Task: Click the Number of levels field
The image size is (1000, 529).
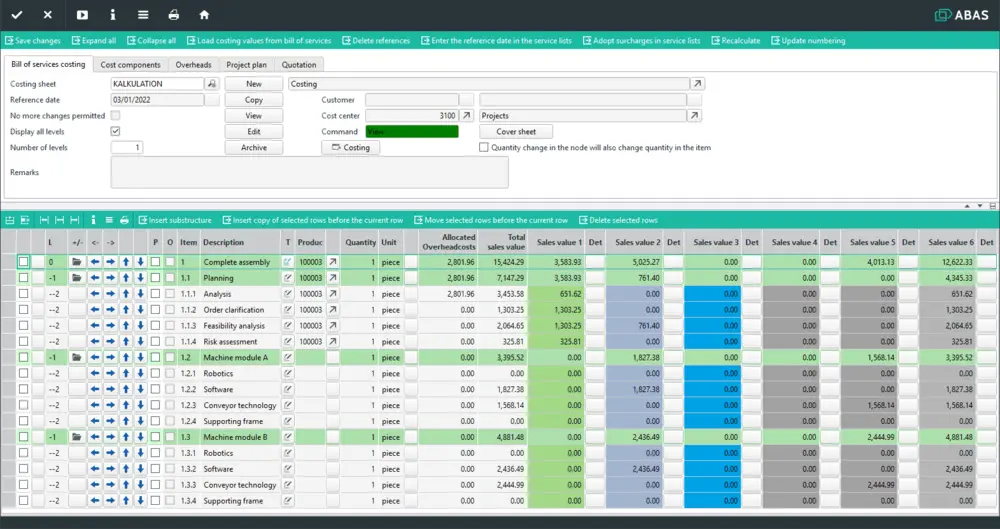Action: point(127,147)
